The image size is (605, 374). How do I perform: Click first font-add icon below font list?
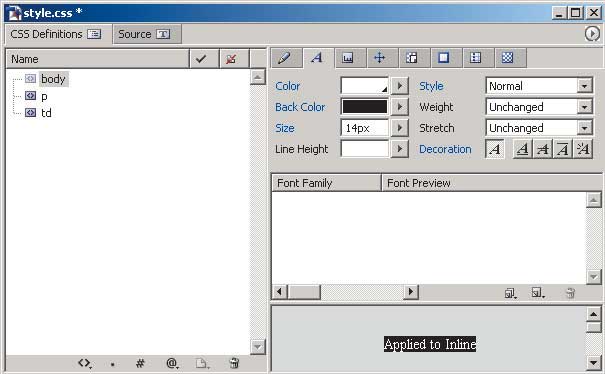click(510, 293)
